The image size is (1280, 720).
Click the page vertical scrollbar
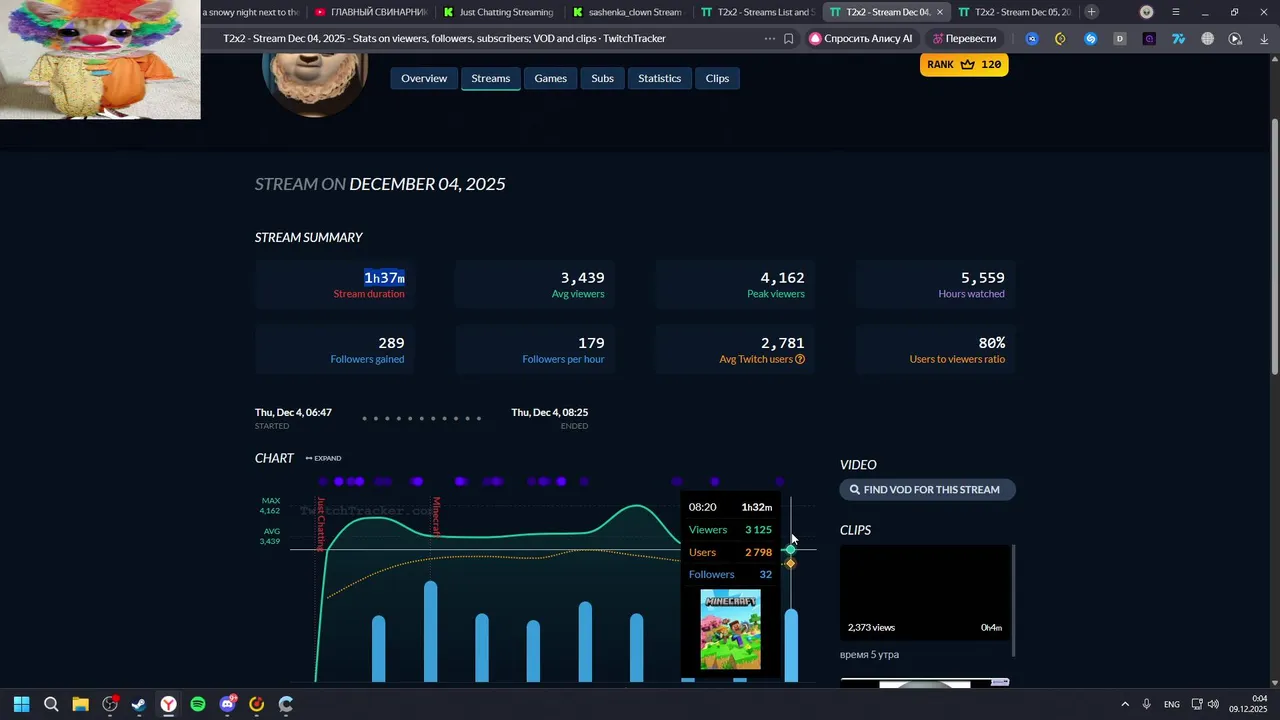pos(1275,245)
